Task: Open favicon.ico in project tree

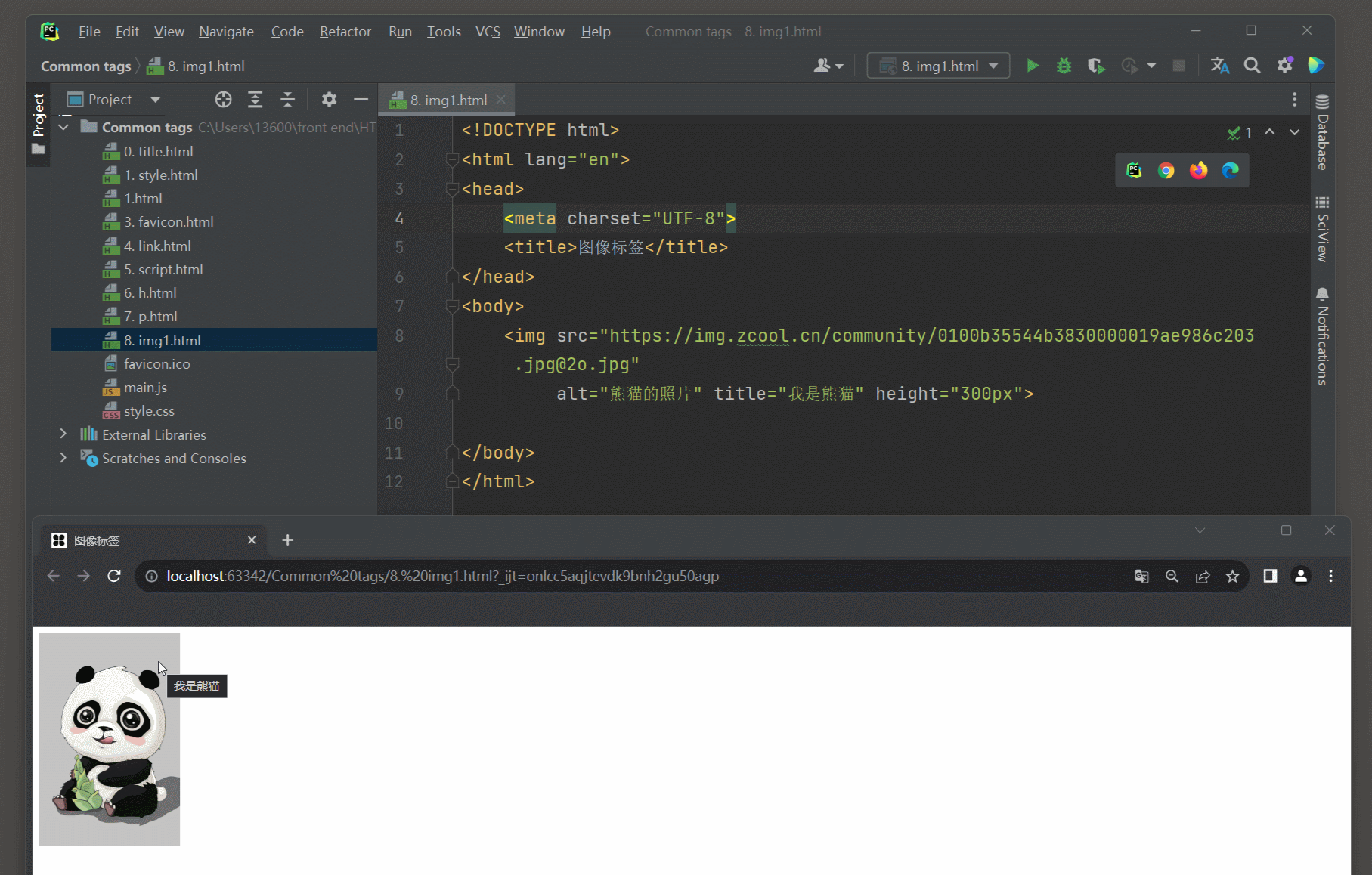Action: 156,363
